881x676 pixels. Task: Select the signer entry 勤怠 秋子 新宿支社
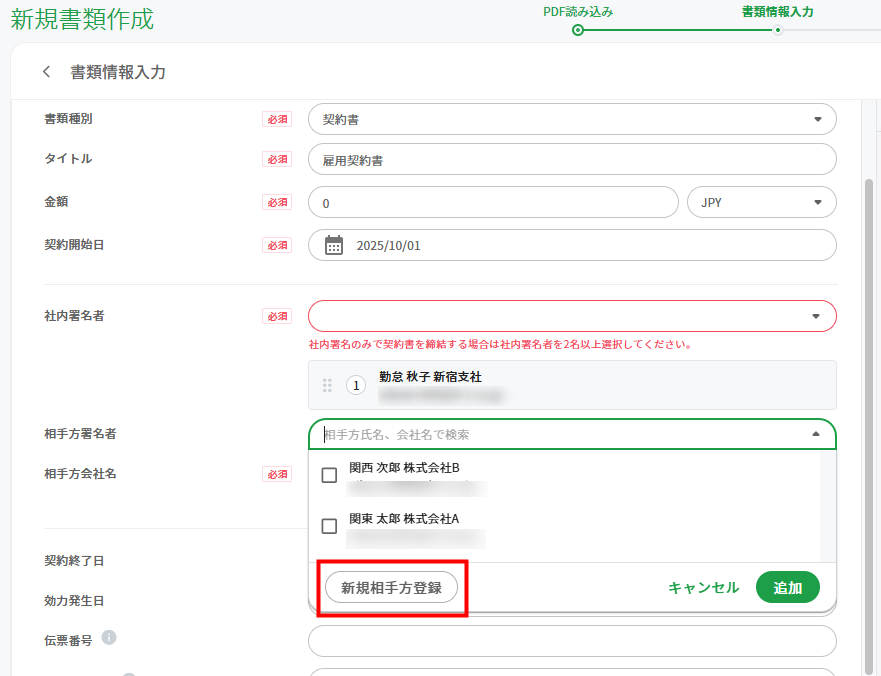(x=572, y=385)
